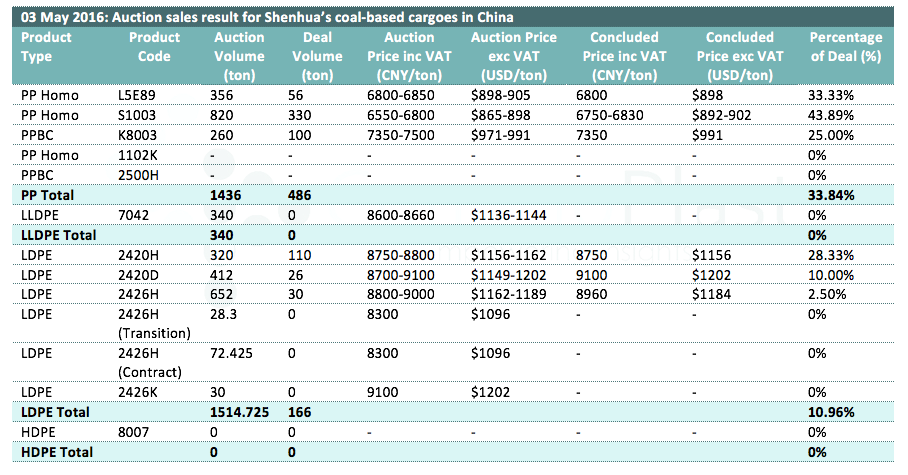Select the '$1184' concluded price
908x475 pixels.
click(711, 294)
